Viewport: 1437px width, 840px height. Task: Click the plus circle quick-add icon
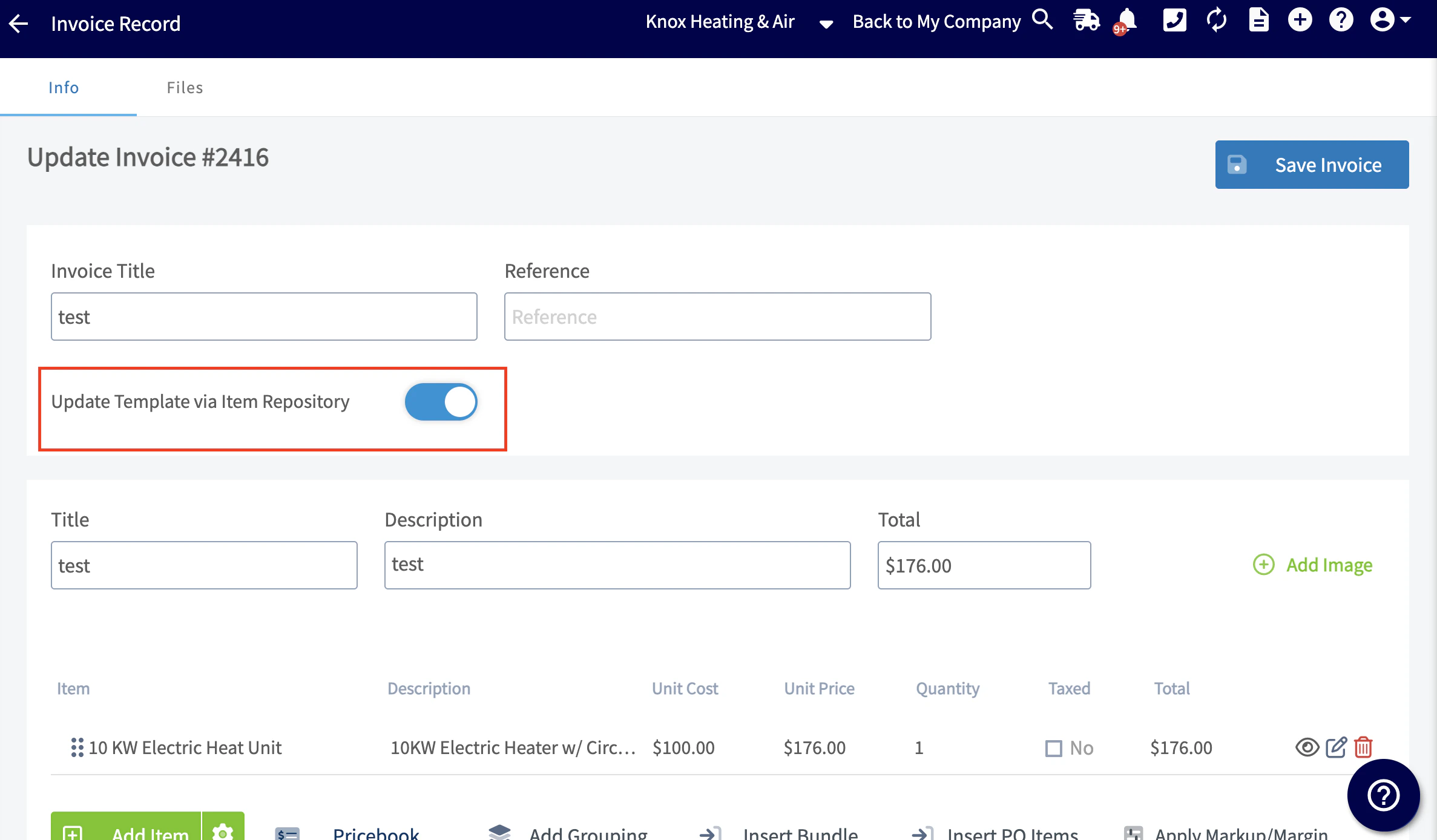coord(1300,21)
